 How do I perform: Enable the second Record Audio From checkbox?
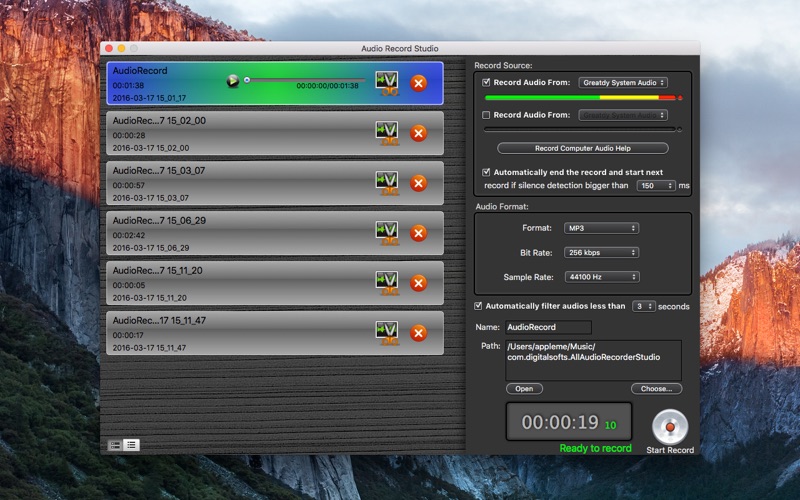pos(486,115)
